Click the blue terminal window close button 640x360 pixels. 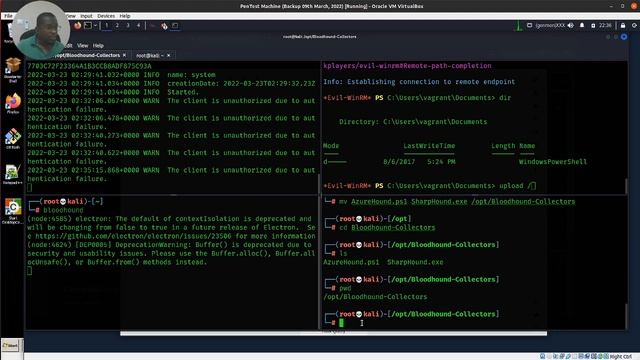624,37
